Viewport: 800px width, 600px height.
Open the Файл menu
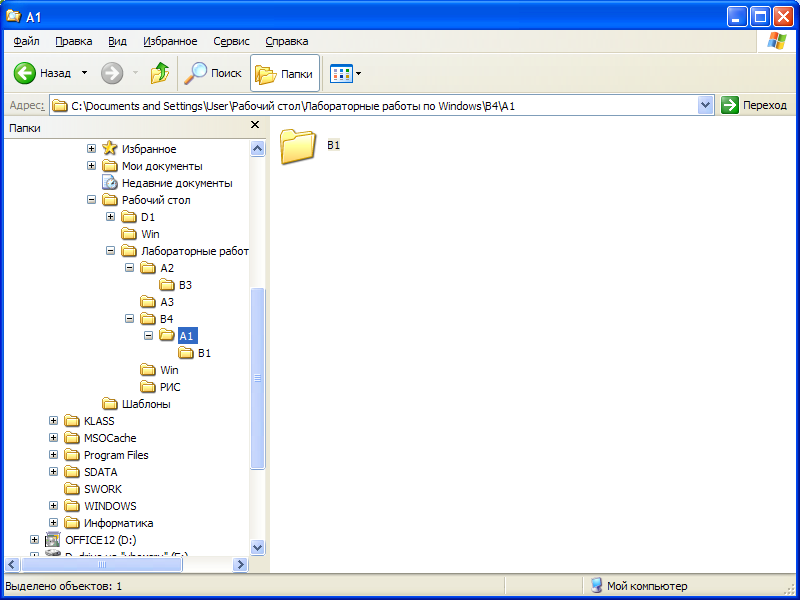[27, 41]
